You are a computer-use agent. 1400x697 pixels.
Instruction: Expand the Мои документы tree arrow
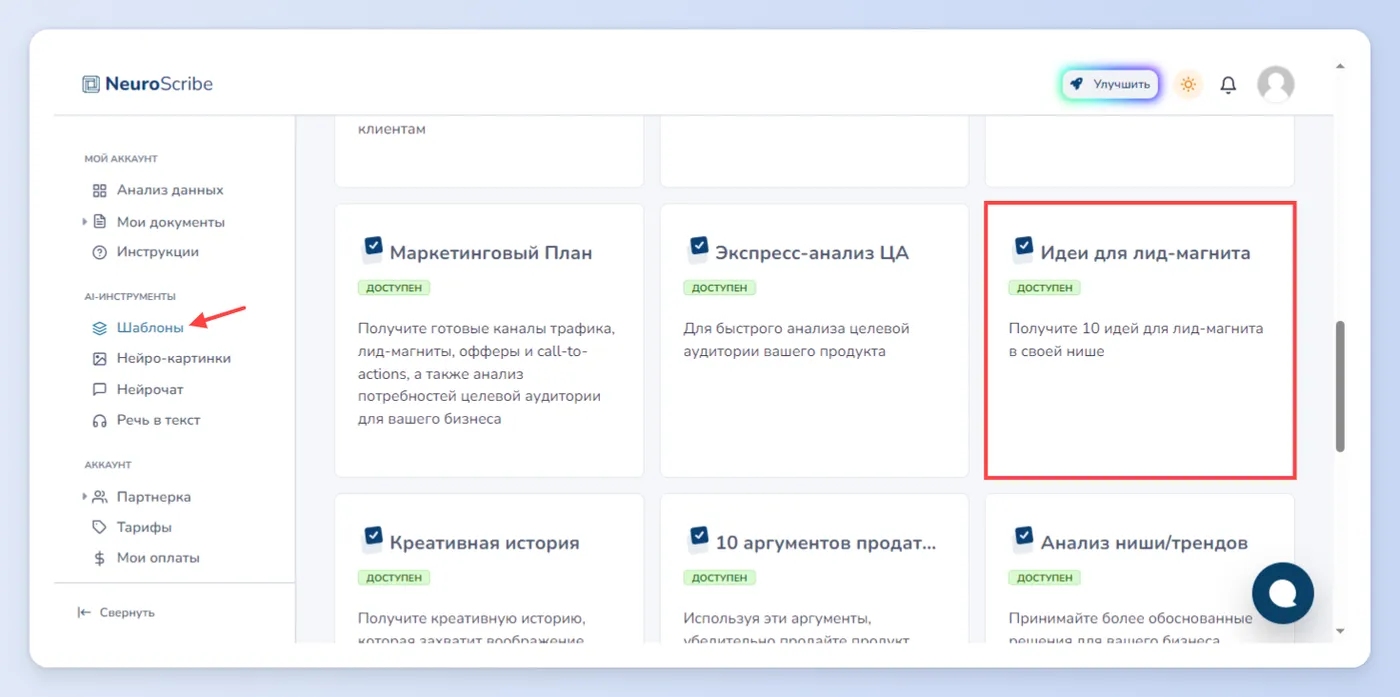85,221
